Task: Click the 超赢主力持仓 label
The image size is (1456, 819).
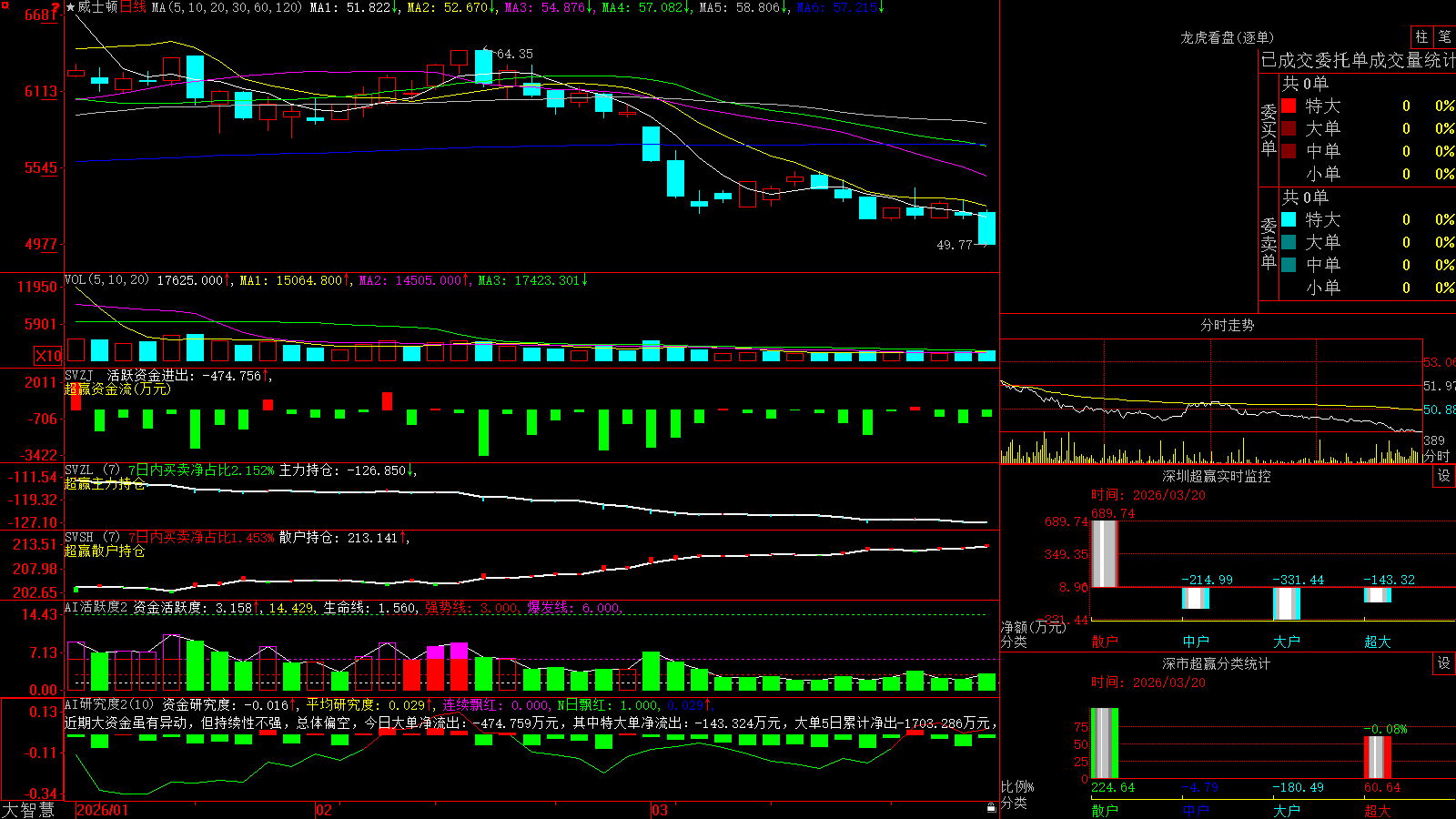Action: [x=104, y=483]
